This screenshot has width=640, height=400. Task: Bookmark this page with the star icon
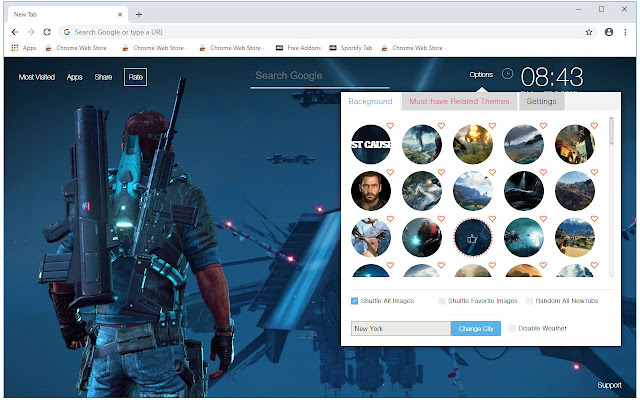click(x=589, y=32)
